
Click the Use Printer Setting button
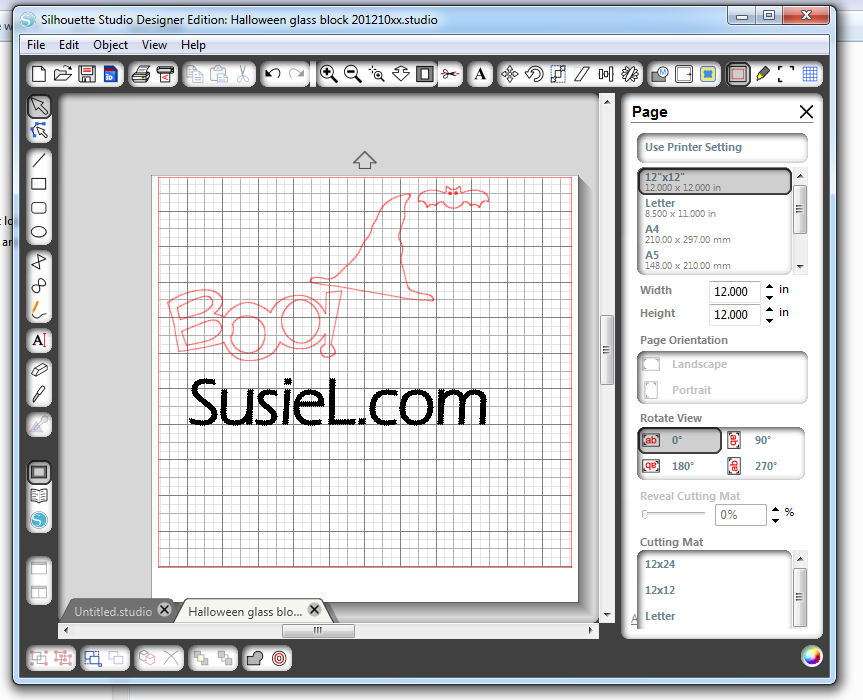[721, 148]
